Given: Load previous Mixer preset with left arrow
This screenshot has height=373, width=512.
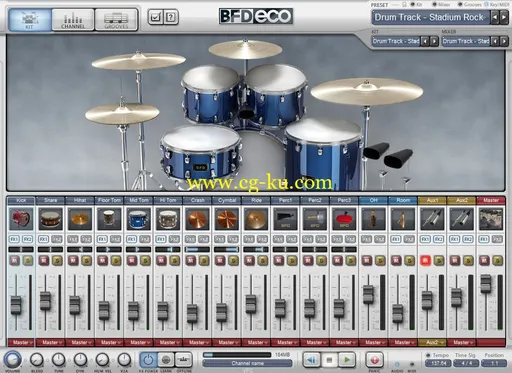Looking at the screenshot, I should (495, 41).
